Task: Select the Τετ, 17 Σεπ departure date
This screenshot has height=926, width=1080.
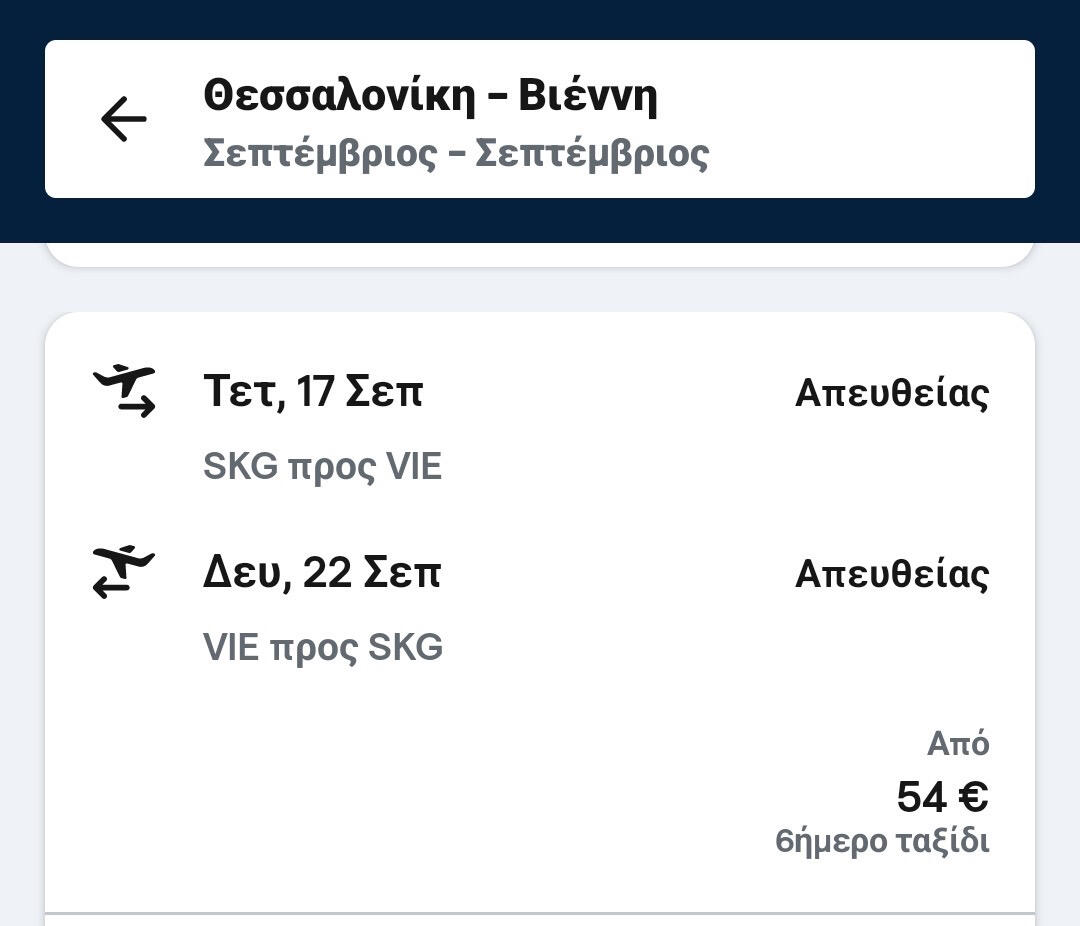Action: (312, 391)
